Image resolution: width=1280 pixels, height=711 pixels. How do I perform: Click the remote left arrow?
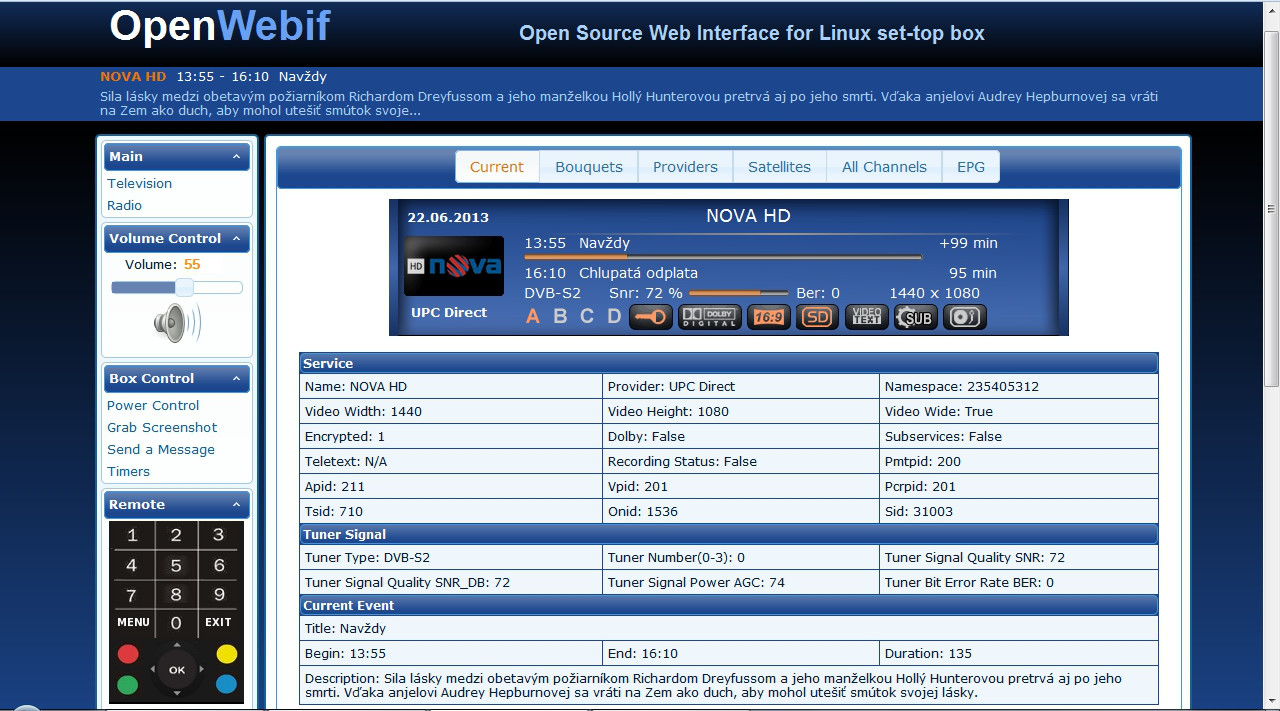152,670
